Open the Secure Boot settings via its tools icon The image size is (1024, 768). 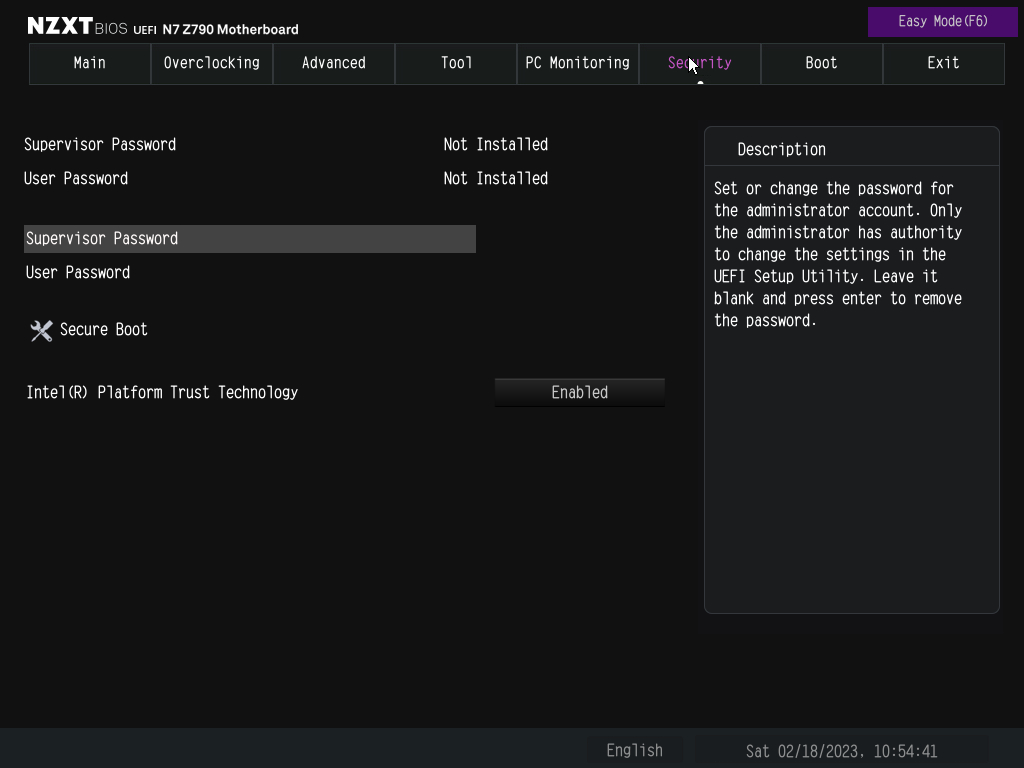click(x=40, y=330)
